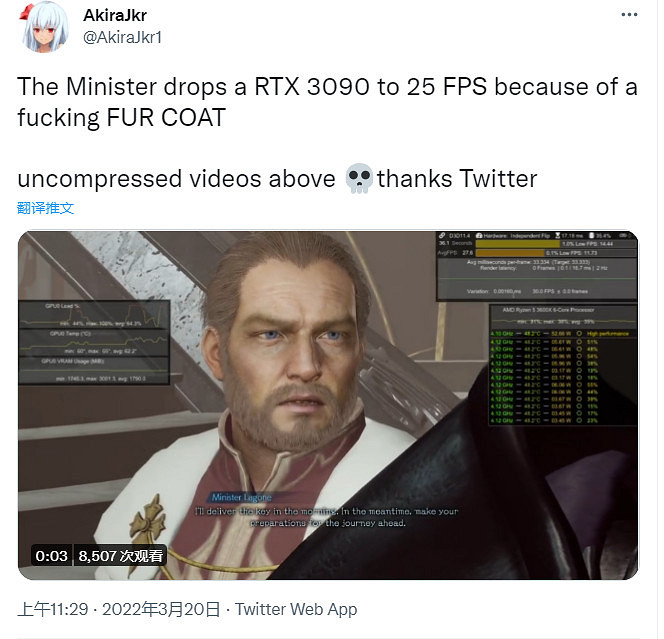Click the 8,507 view count label
The width and height of the screenshot is (664, 639).
120,556
